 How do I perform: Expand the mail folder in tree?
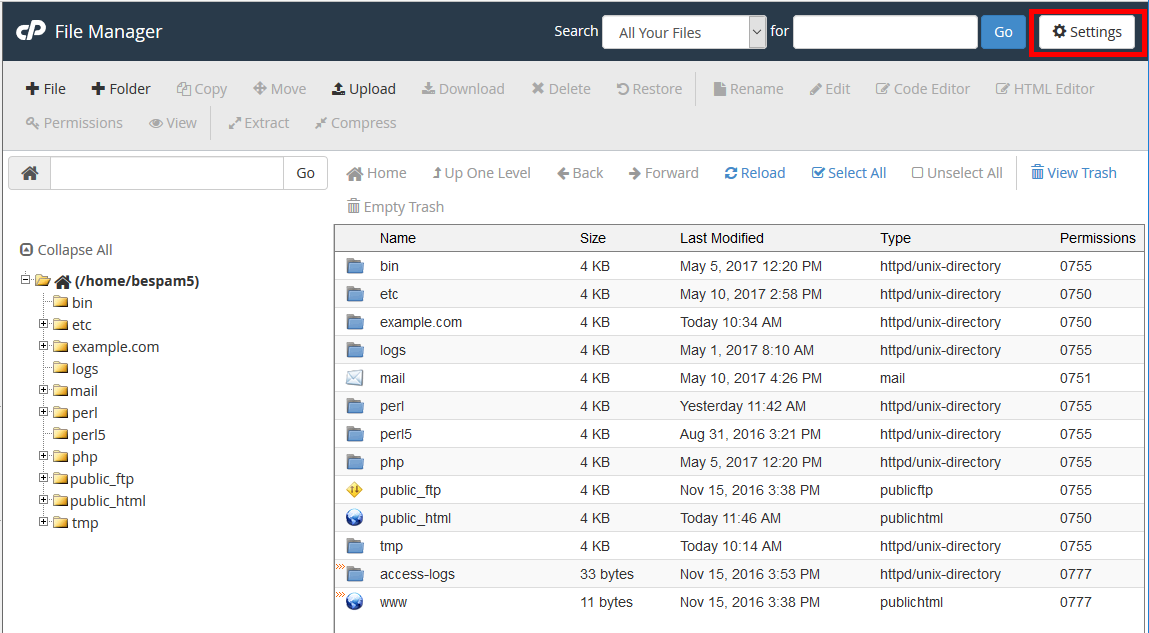pyautogui.click(x=43, y=390)
